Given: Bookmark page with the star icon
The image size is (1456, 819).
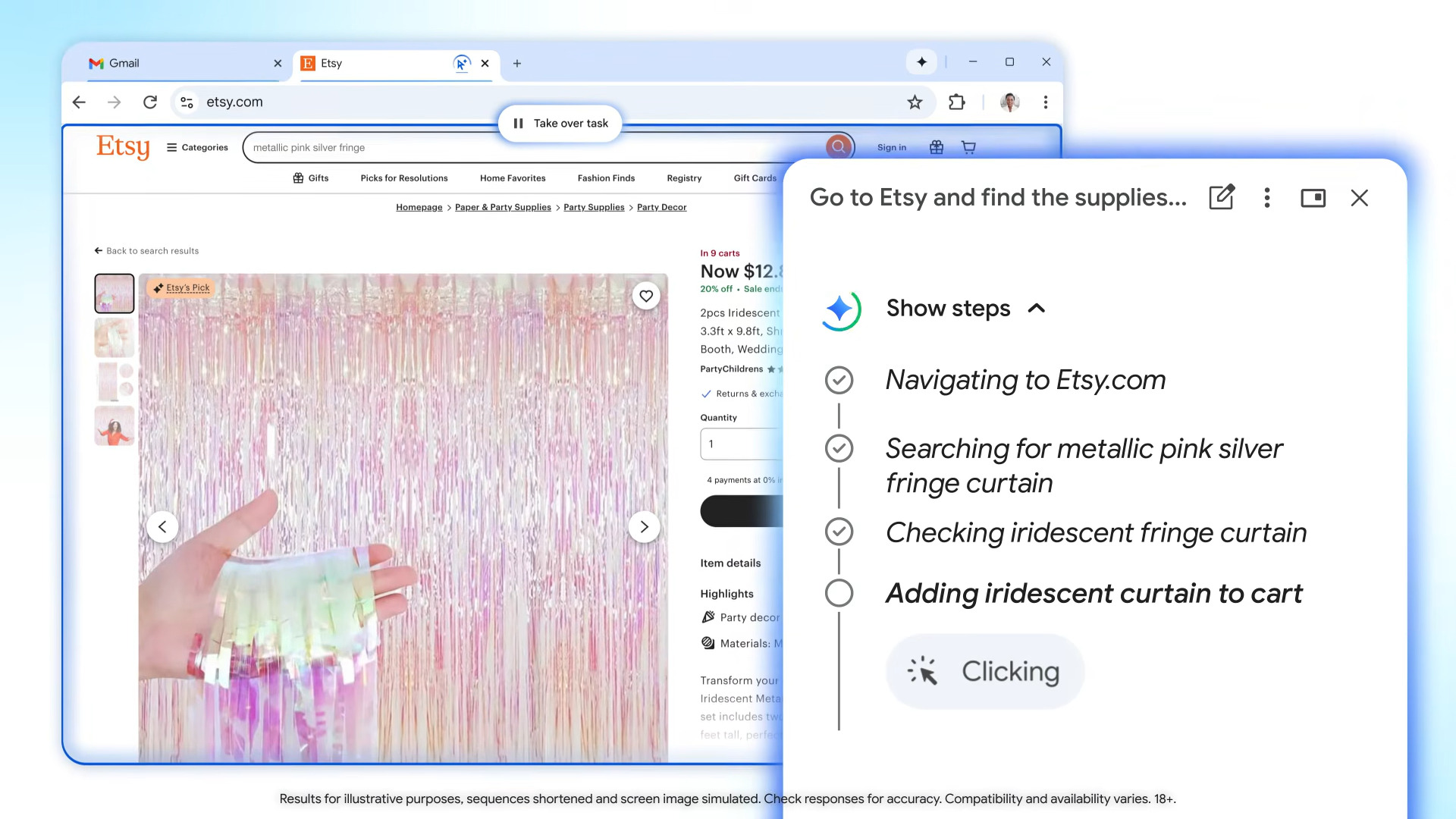Looking at the screenshot, I should point(915,102).
